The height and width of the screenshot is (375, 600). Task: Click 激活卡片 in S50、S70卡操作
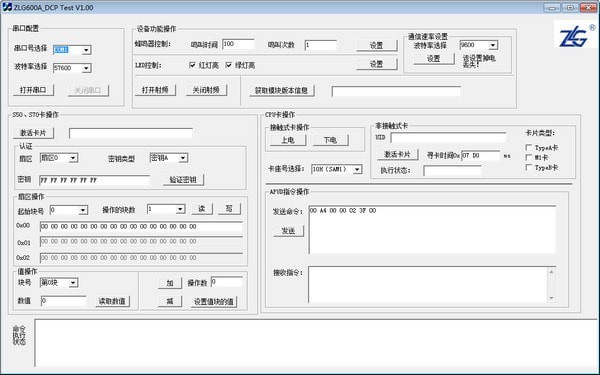[x=33, y=133]
